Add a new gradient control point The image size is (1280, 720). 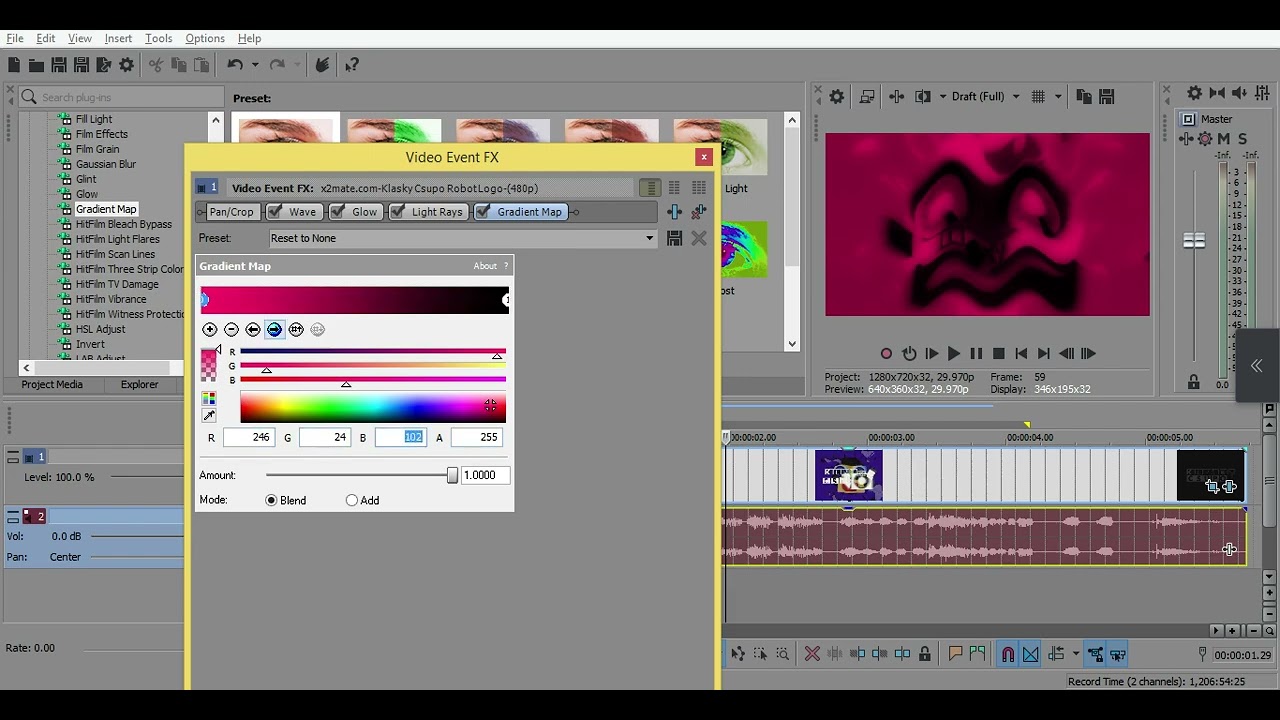tap(209, 329)
